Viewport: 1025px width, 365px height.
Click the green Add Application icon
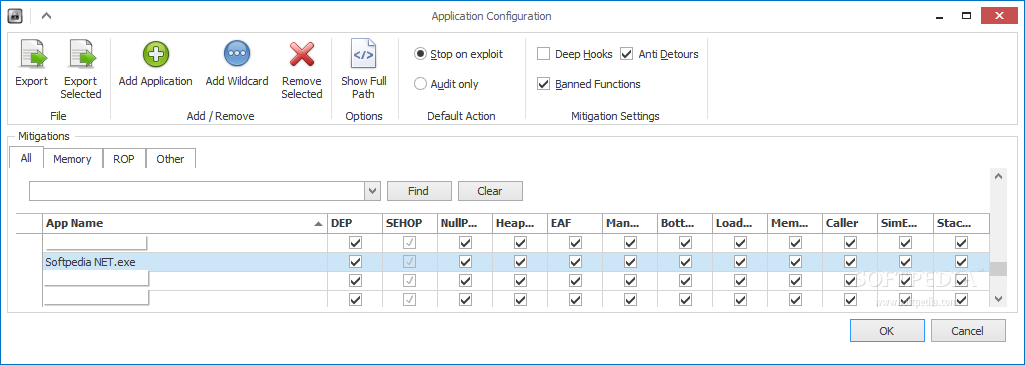click(x=156, y=54)
